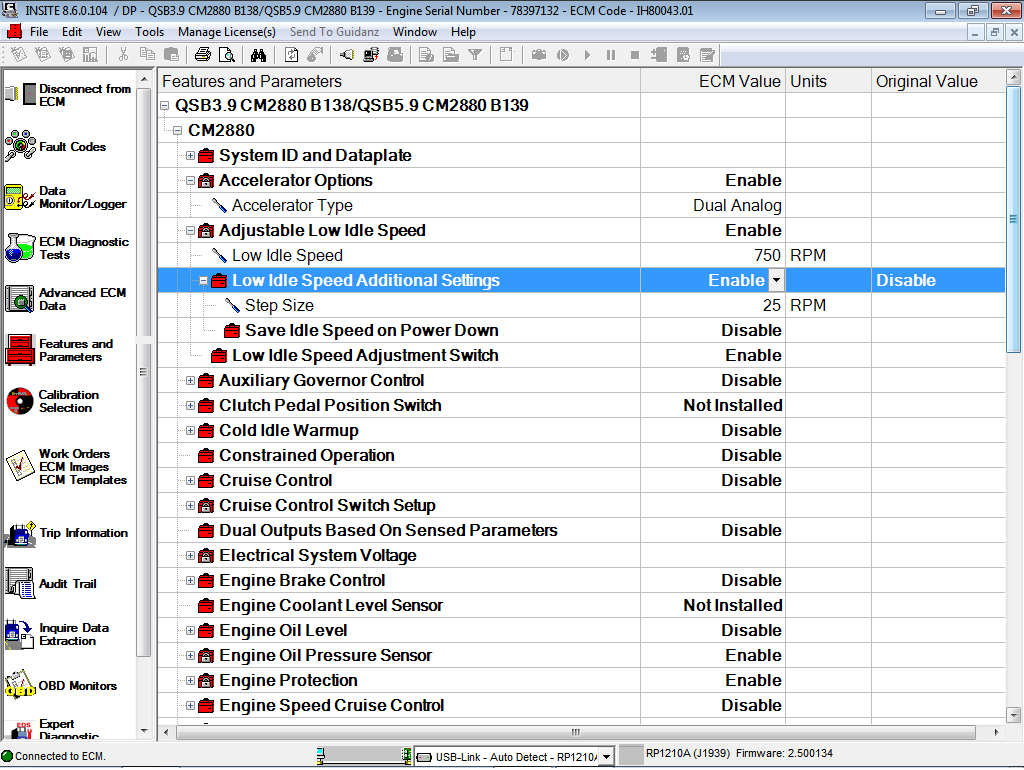The width and height of the screenshot is (1024, 770).
Task: Click the Connect to ECM plug icon
Action: [347, 55]
